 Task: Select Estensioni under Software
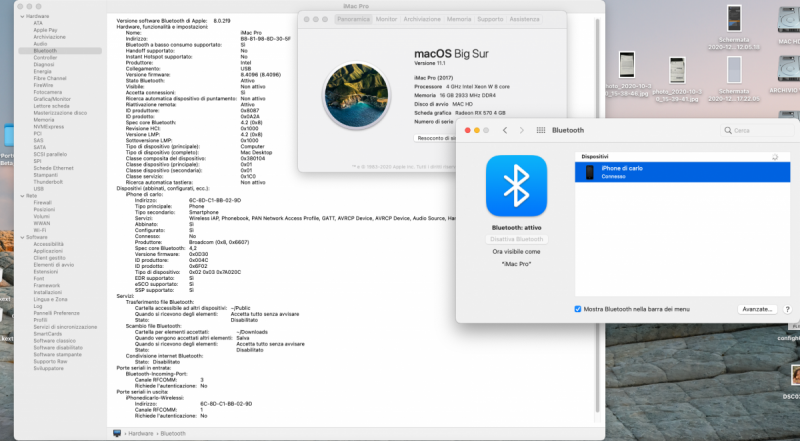pyautogui.click(x=46, y=272)
